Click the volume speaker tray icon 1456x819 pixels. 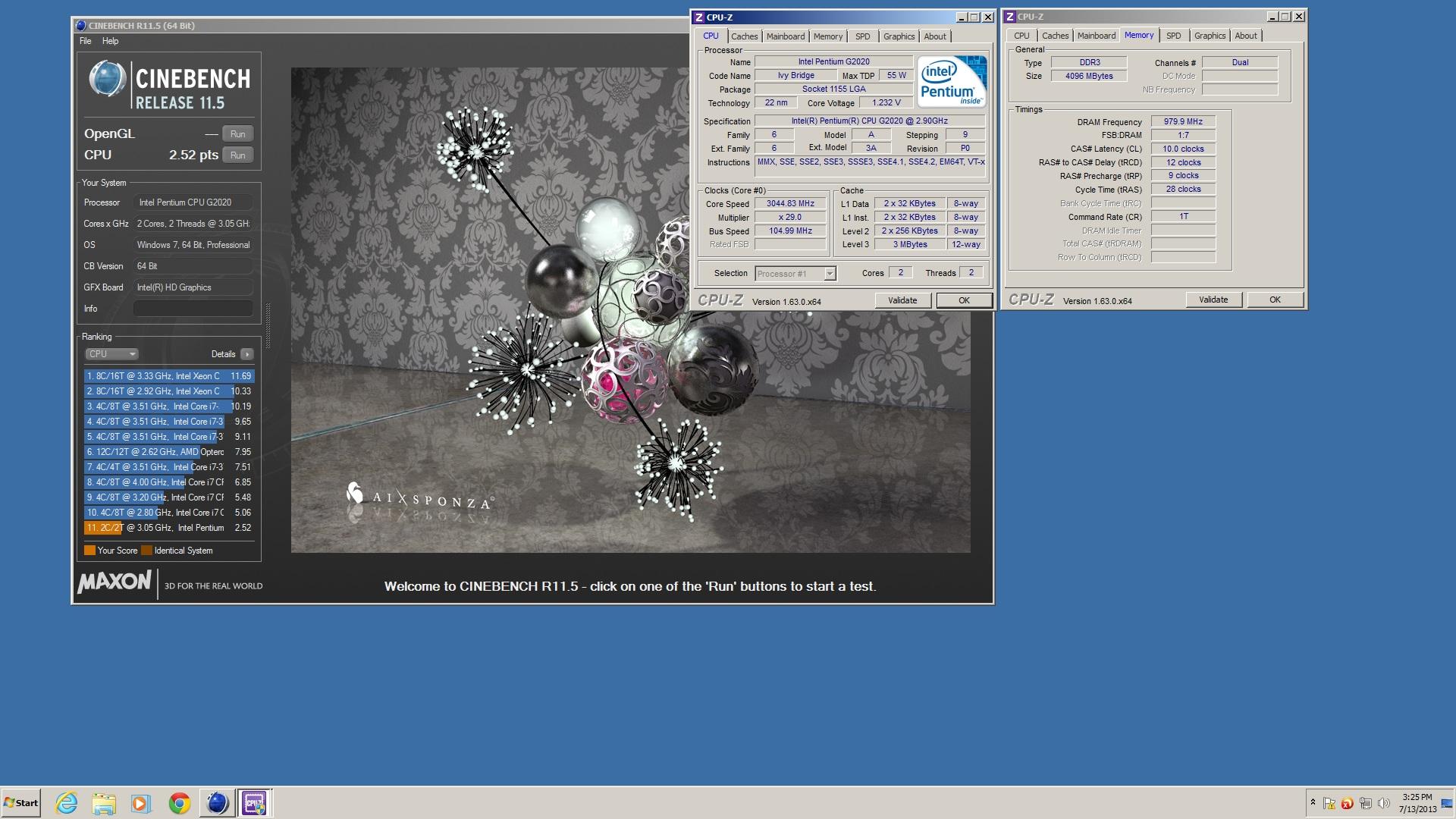1384,803
